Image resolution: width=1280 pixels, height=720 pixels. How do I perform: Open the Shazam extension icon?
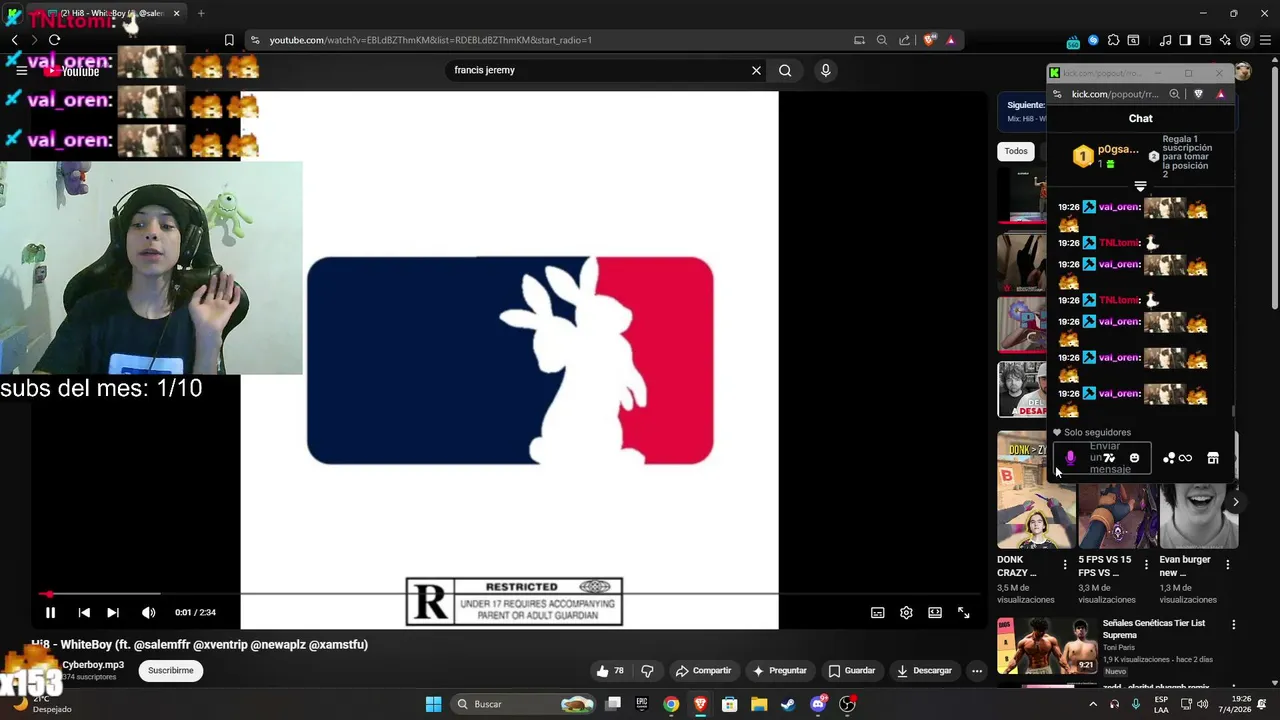point(1093,40)
